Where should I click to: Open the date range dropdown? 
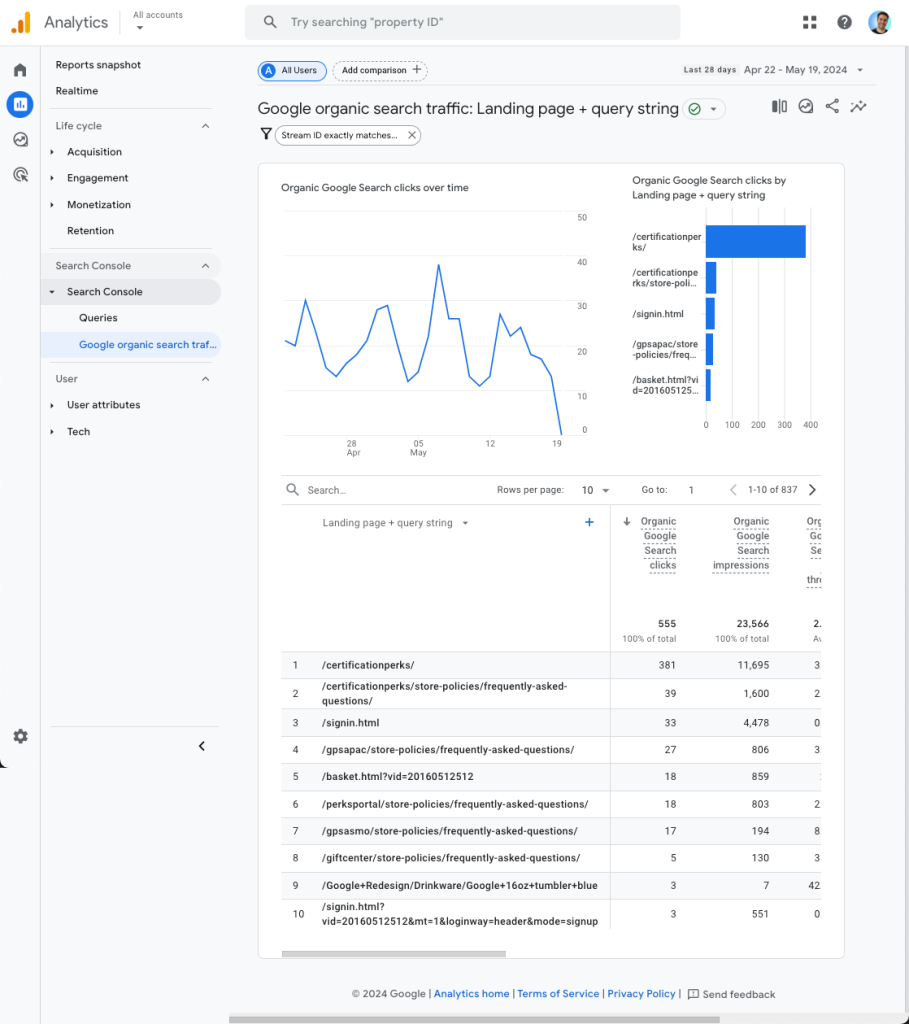pyautogui.click(x=860, y=70)
